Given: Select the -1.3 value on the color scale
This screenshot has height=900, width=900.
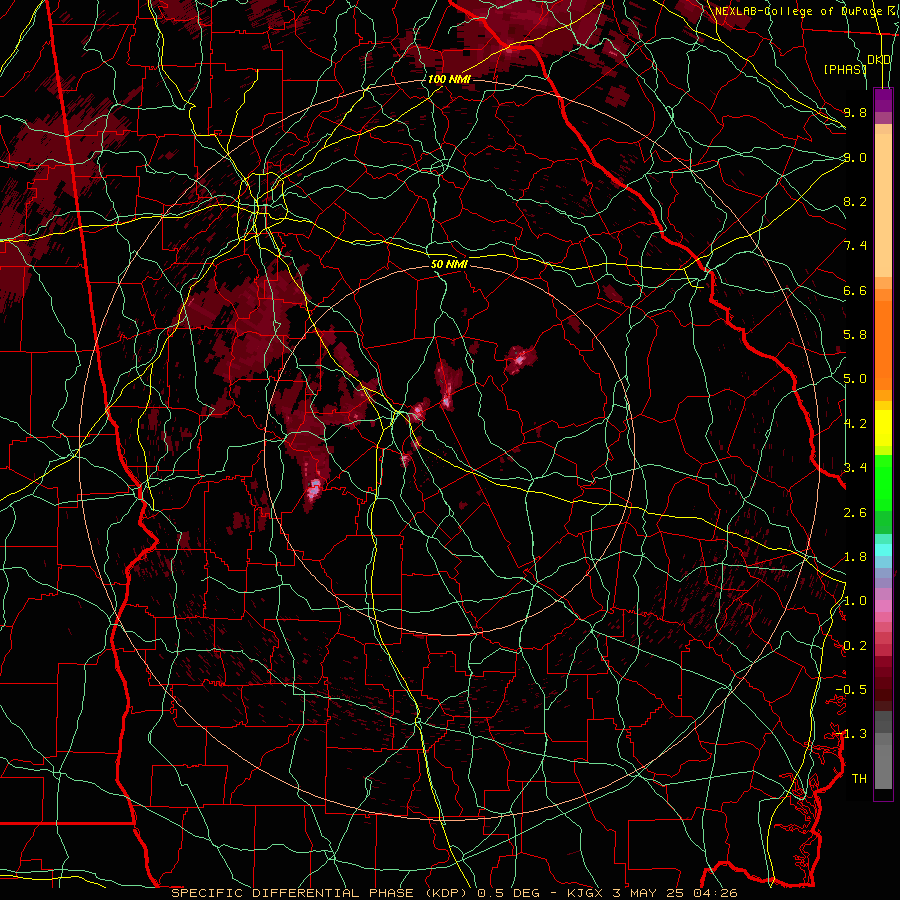Looking at the screenshot, I should 851,734.
